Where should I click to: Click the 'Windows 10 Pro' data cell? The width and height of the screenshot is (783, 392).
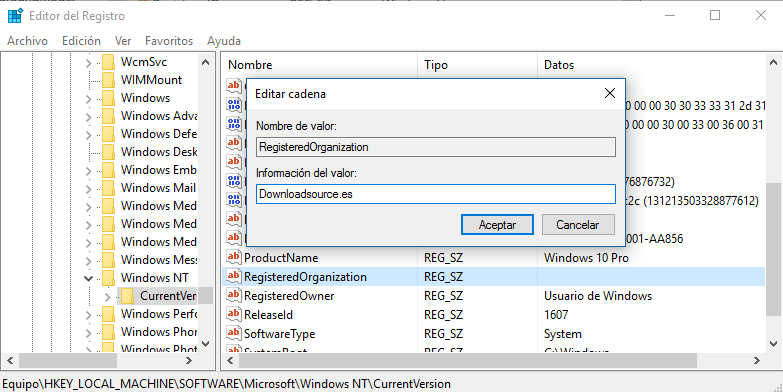[586, 258]
